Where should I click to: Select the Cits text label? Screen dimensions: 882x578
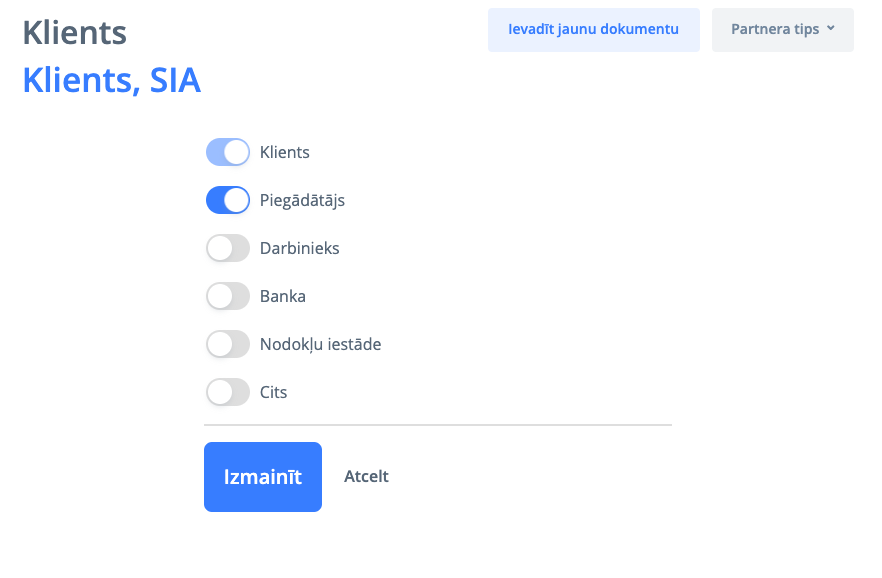[274, 393]
